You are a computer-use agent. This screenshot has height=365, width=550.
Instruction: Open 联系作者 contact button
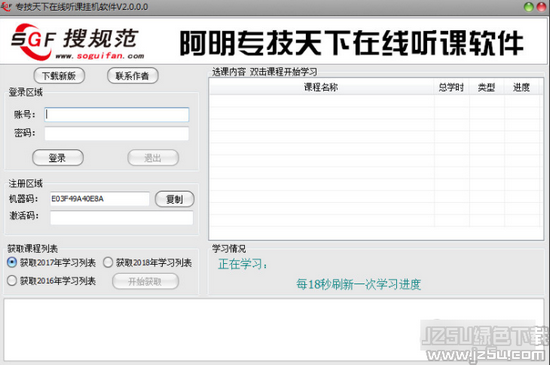click(133, 76)
